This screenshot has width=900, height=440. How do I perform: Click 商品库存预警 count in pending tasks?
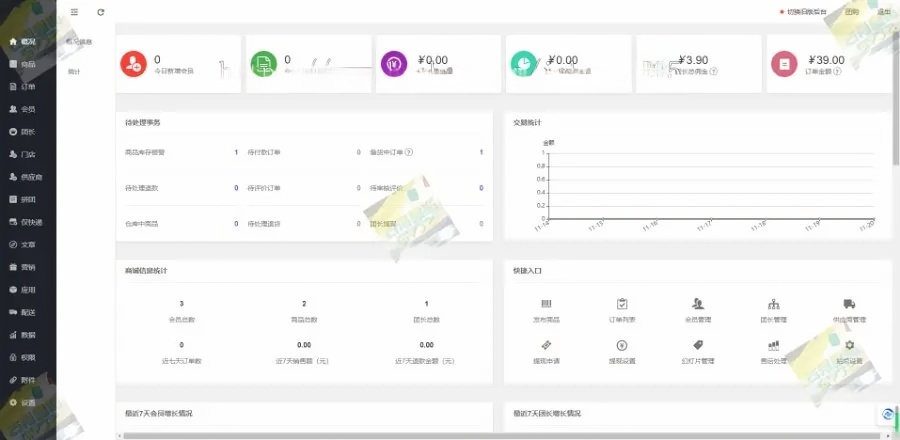point(236,152)
